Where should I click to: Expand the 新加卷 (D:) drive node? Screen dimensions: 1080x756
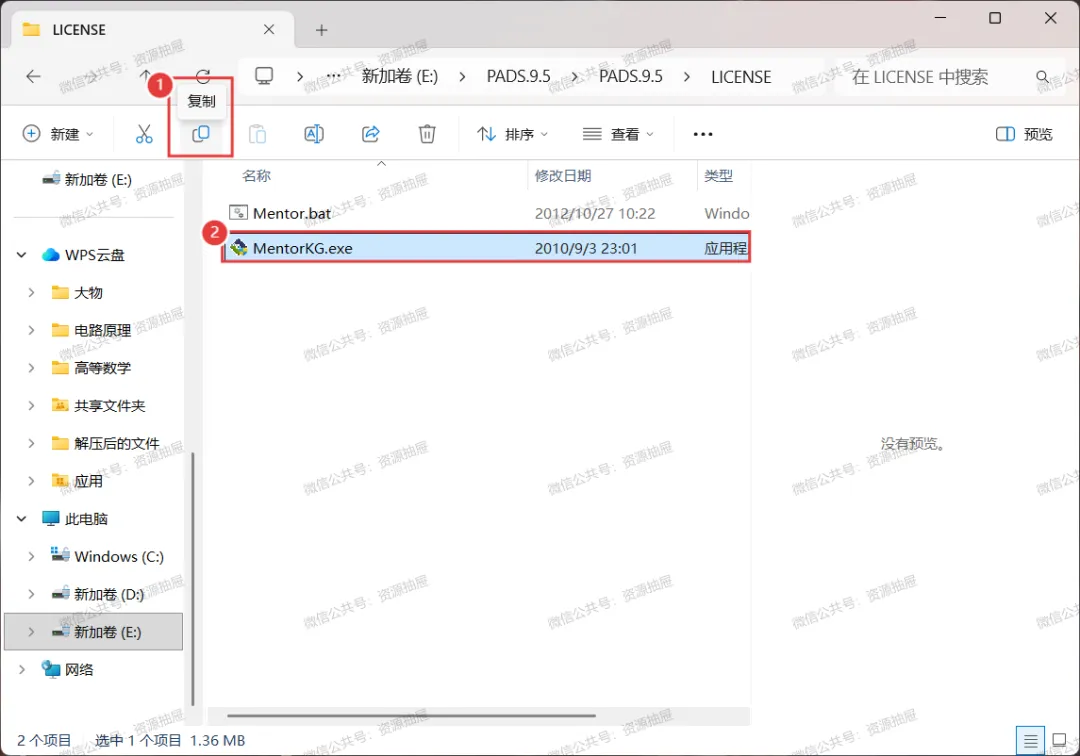click(31, 594)
